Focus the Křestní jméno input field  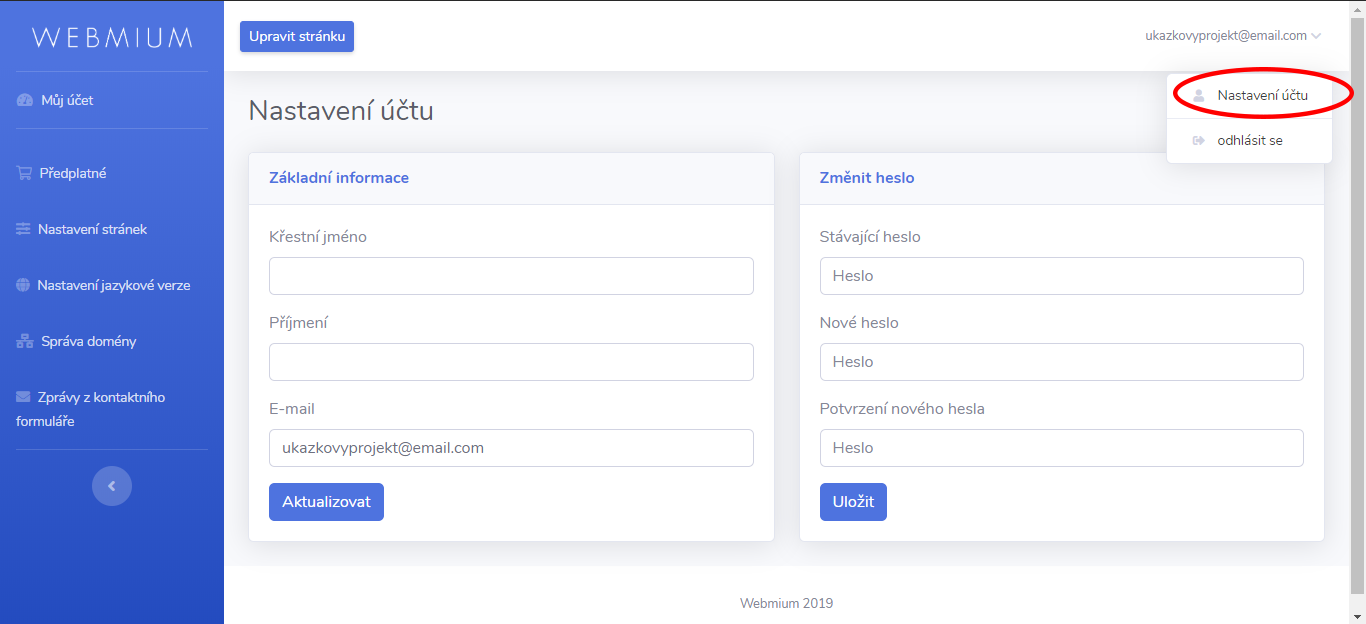(511, 276)
